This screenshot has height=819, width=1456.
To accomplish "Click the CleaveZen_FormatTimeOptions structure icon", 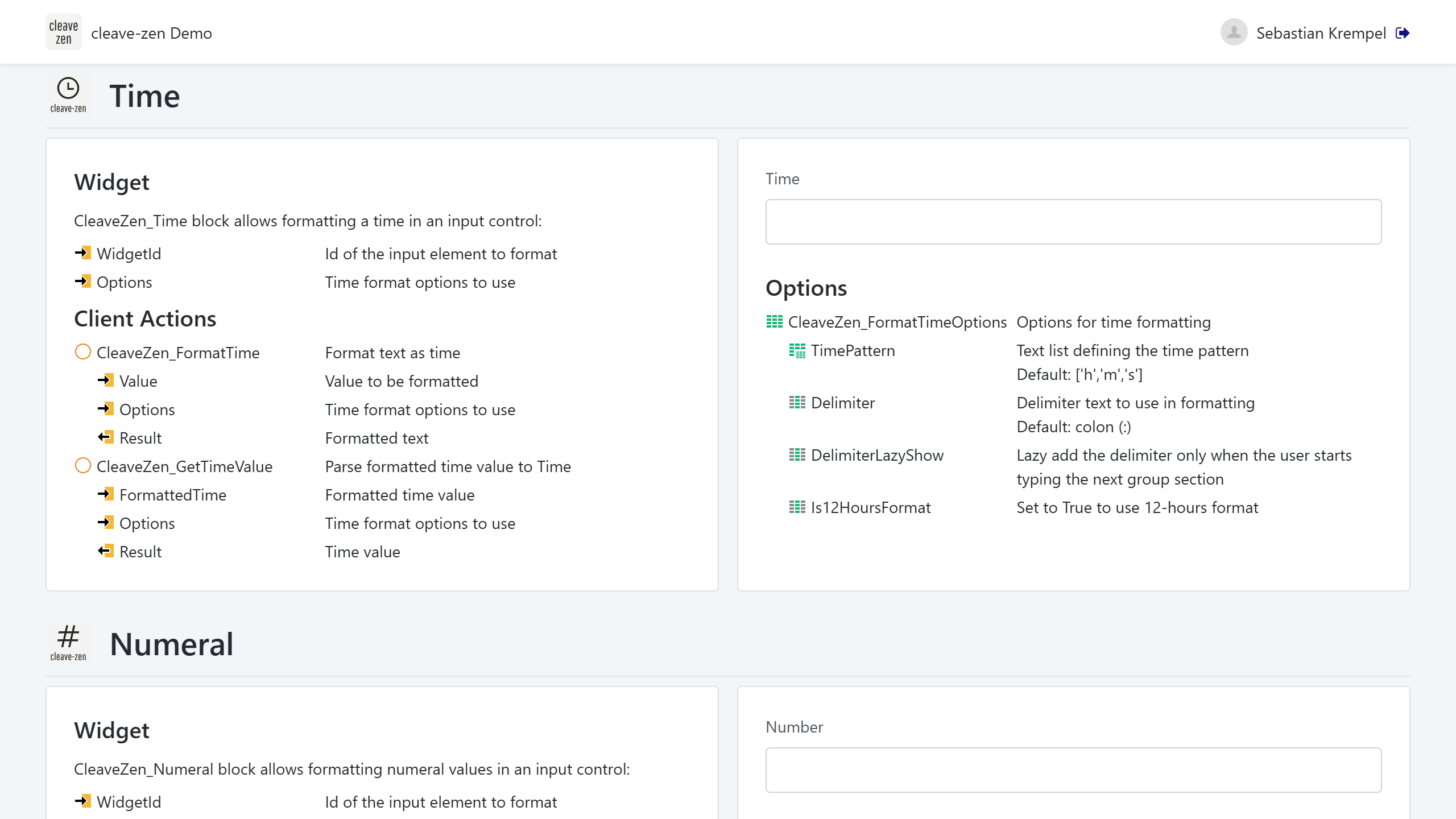I will coord(774,322).
